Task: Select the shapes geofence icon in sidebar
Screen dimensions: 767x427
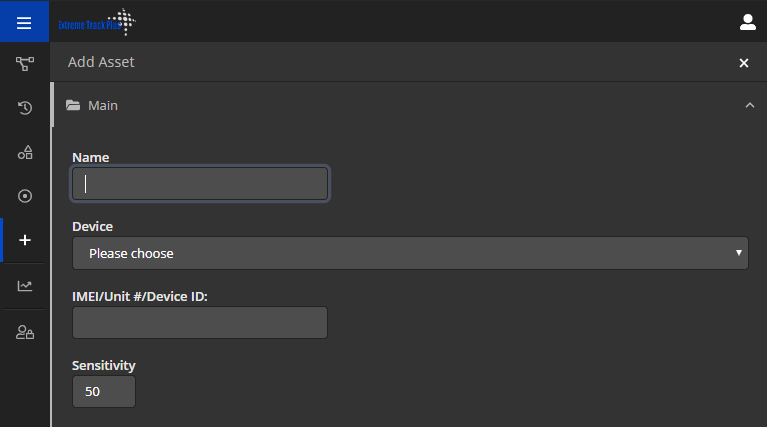Action: pyautogui.click(x=25, y=152)
